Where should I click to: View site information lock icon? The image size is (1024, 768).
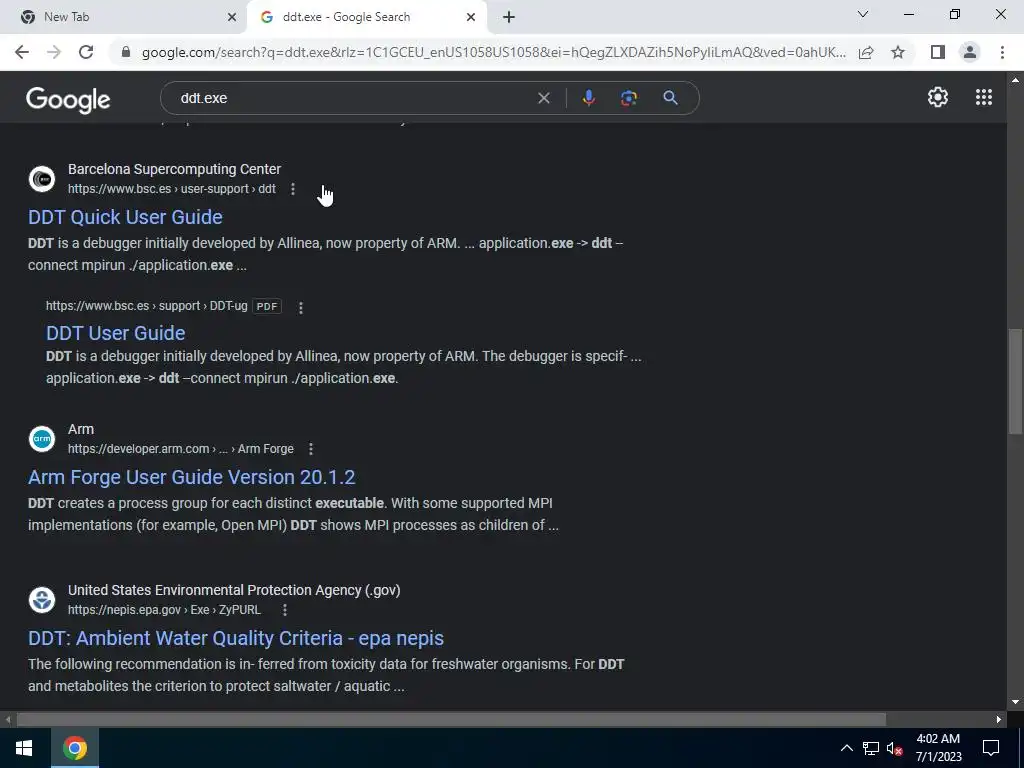[126, 52]
